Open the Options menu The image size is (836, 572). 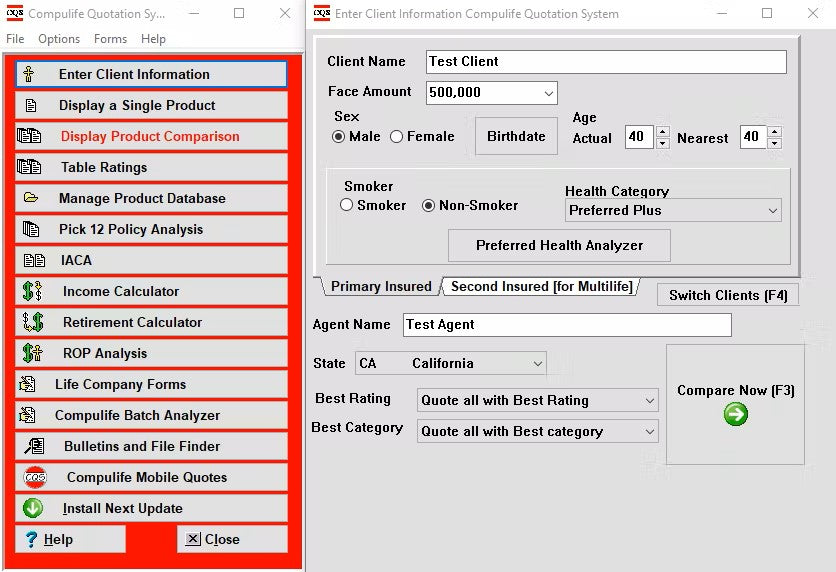(59, 39)
